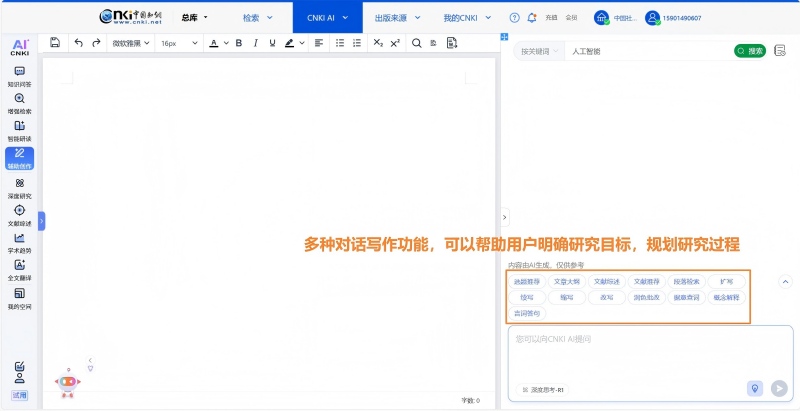Open 知识问答 in the left sidebar
The image size is (800, 411).
pos(19,77)
